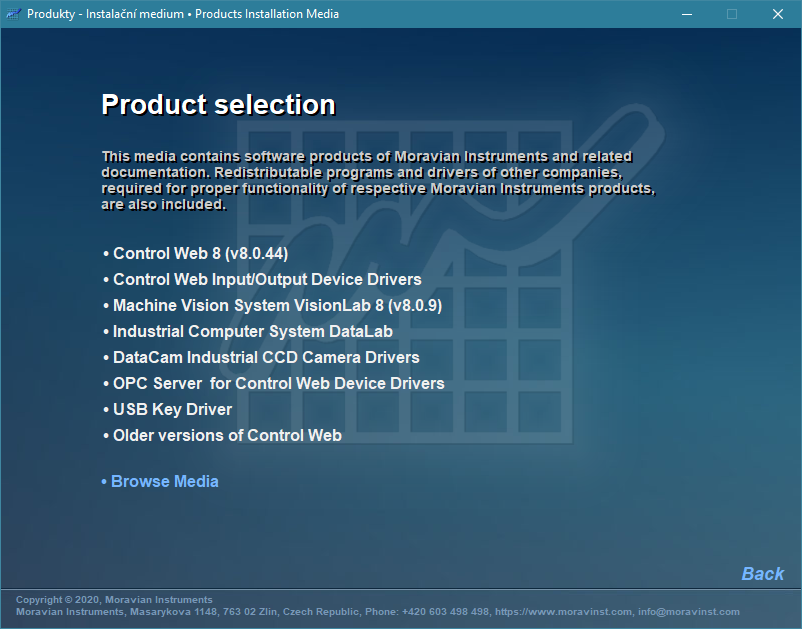This screenshot has height=629, width=802.
Task: Click the app icon in the title bar
Action: (14, 14)
